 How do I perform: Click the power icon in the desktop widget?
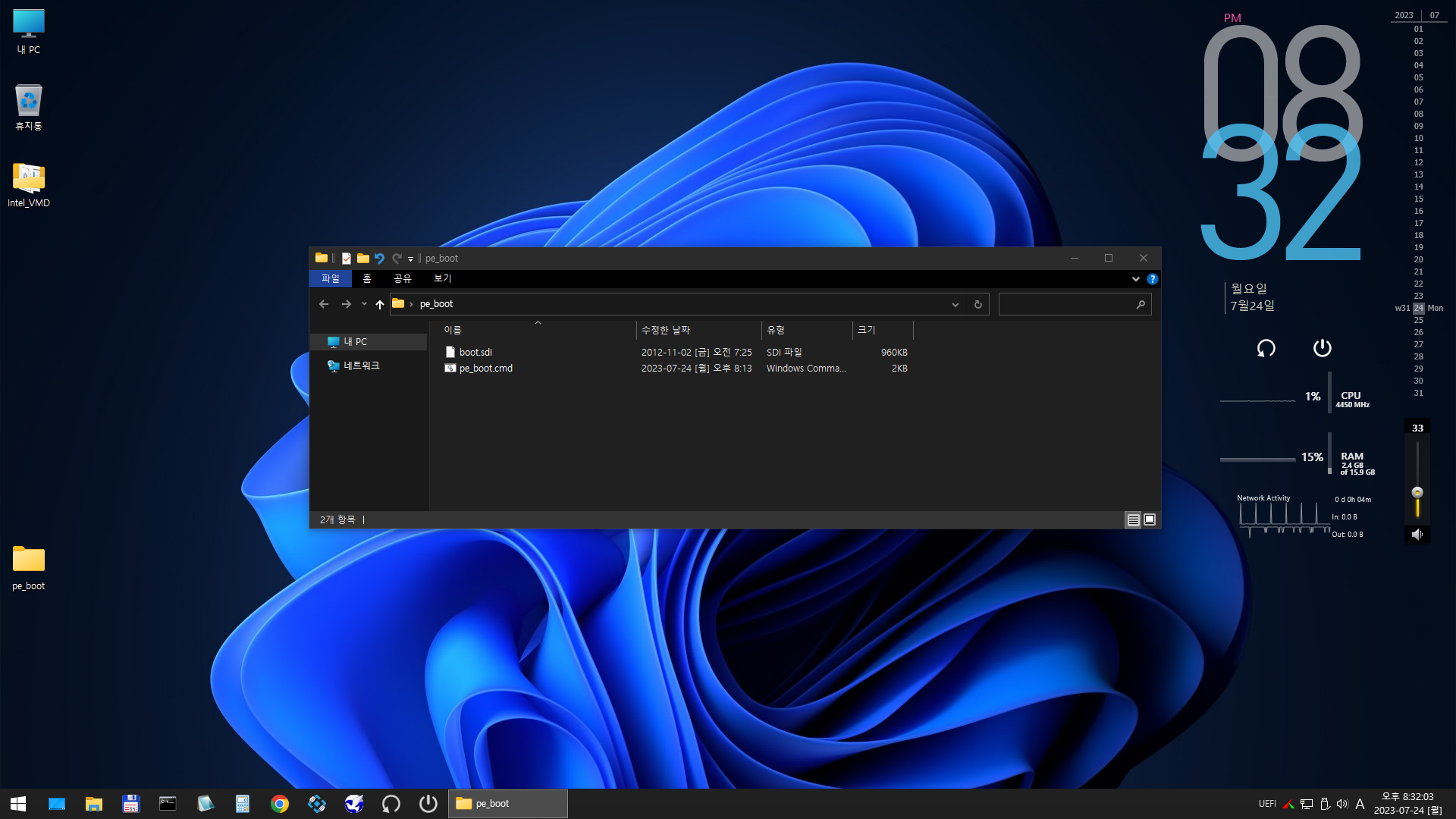point(1322,348)
